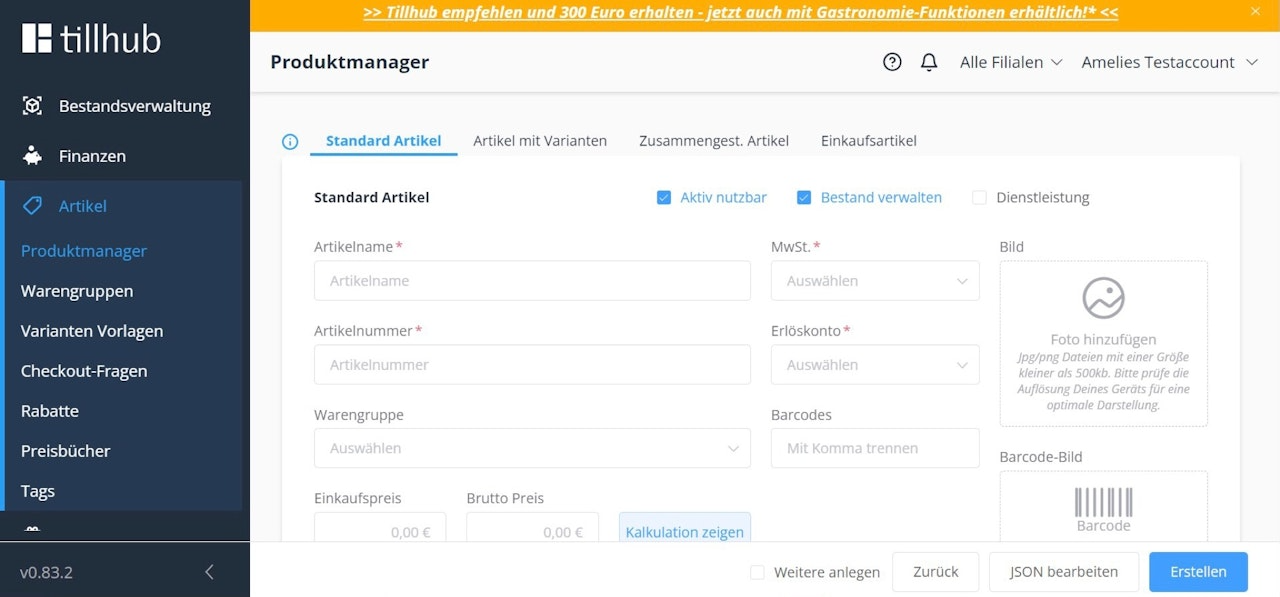
Task: Switch to Artikel mit Varianten tab
Action: coord(540,141)
